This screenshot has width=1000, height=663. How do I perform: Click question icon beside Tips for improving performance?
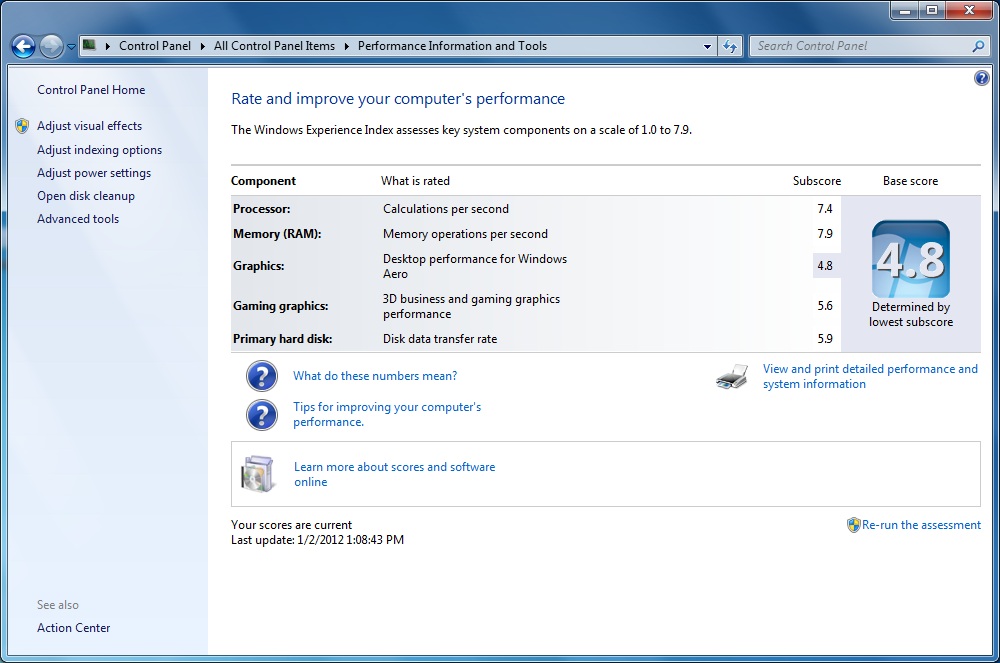click(x=261, y=415)
